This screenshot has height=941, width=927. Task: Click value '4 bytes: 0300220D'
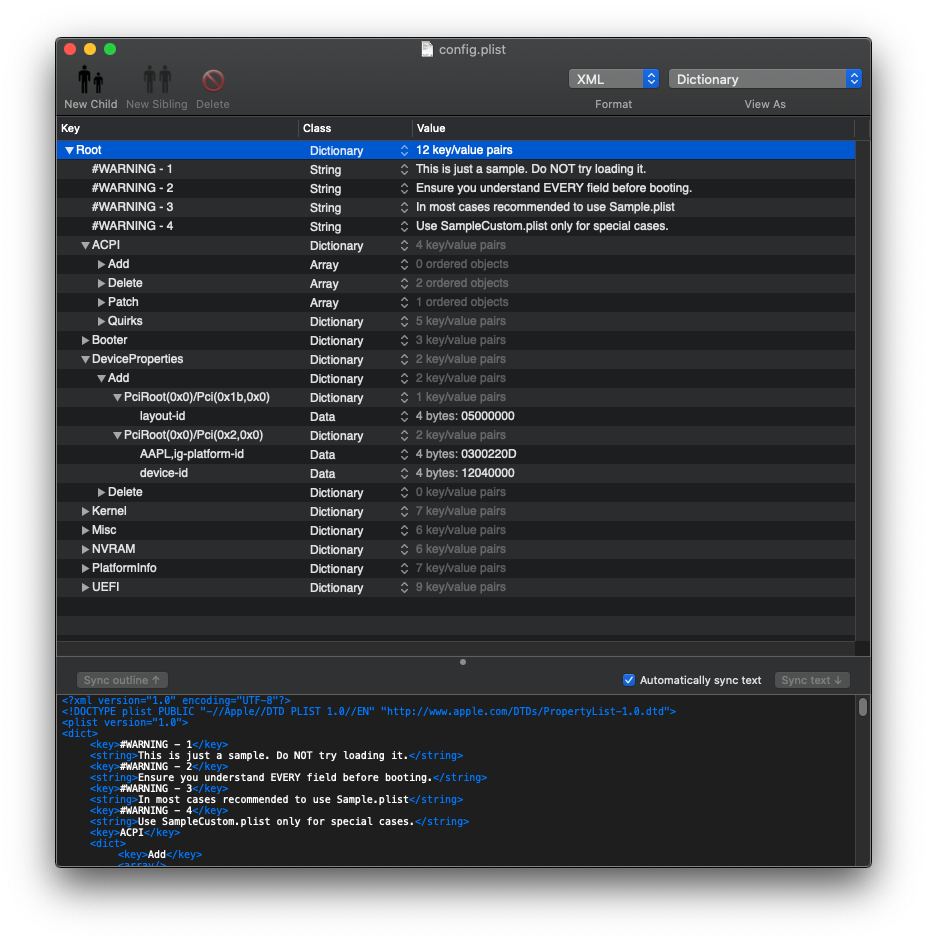466,454
